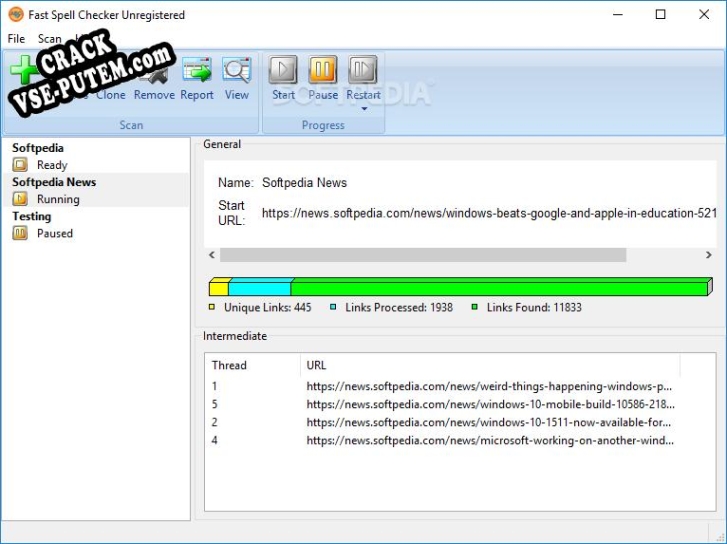The height and width of the screenshot is (544, 727).
Task: Close the Fast Spell Checker window
Action: 704,14
